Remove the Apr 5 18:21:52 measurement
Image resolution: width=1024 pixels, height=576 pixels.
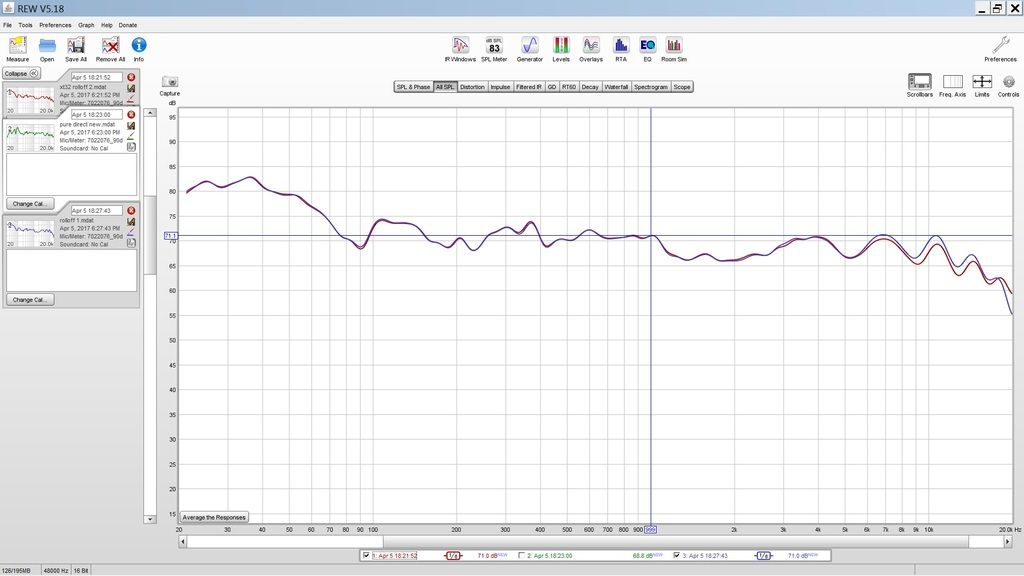[x=131, y=77]
